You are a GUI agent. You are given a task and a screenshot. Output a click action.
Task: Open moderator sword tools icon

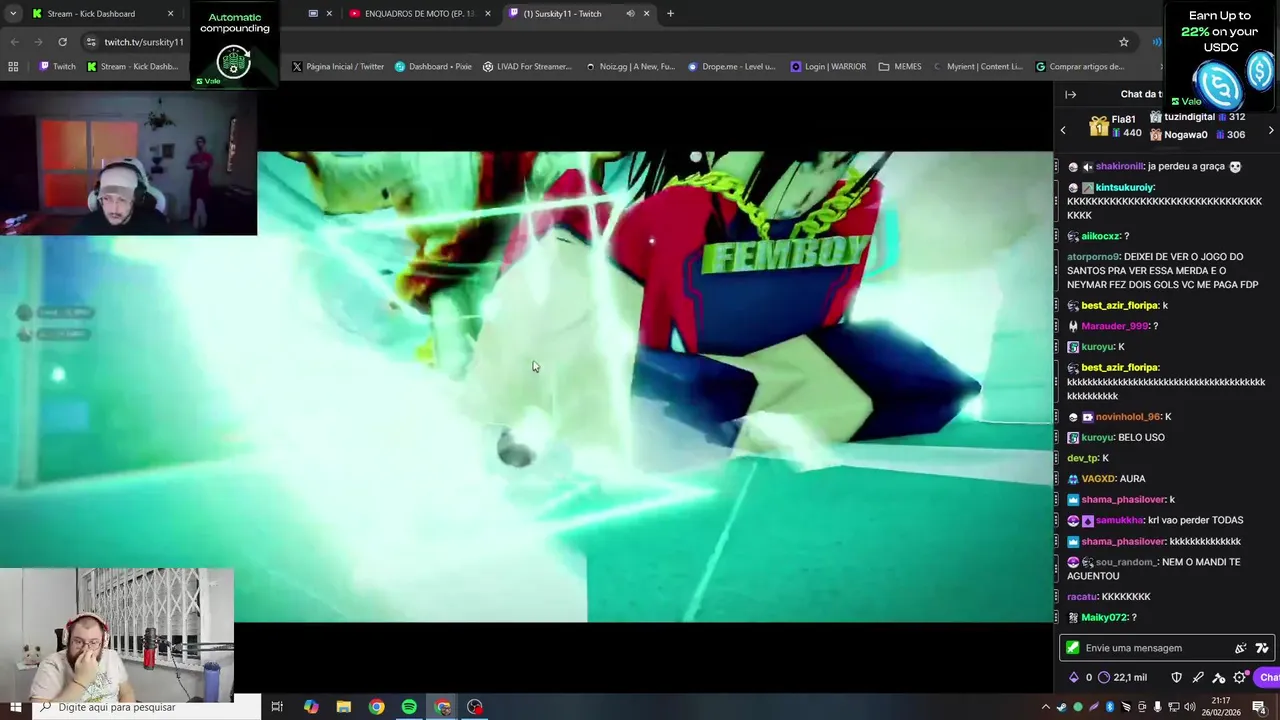1198,677
